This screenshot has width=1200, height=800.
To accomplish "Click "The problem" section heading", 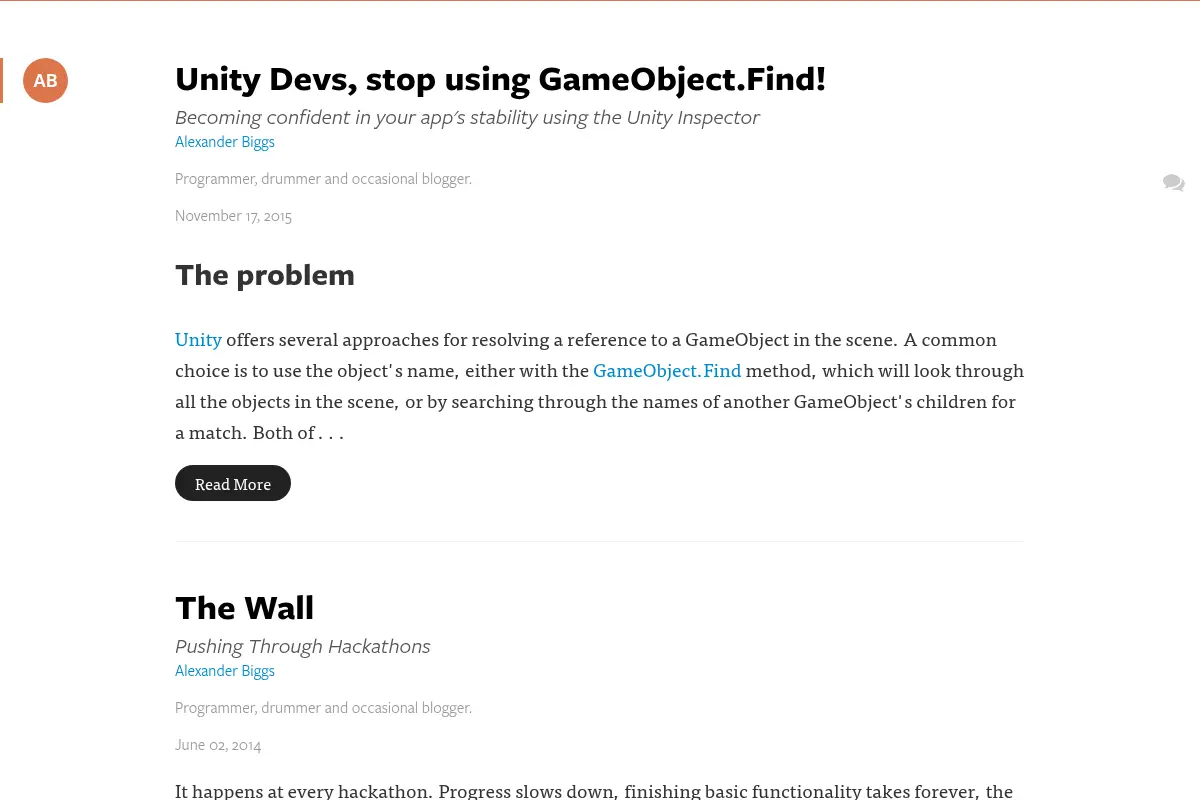I will tap(265, 275).
